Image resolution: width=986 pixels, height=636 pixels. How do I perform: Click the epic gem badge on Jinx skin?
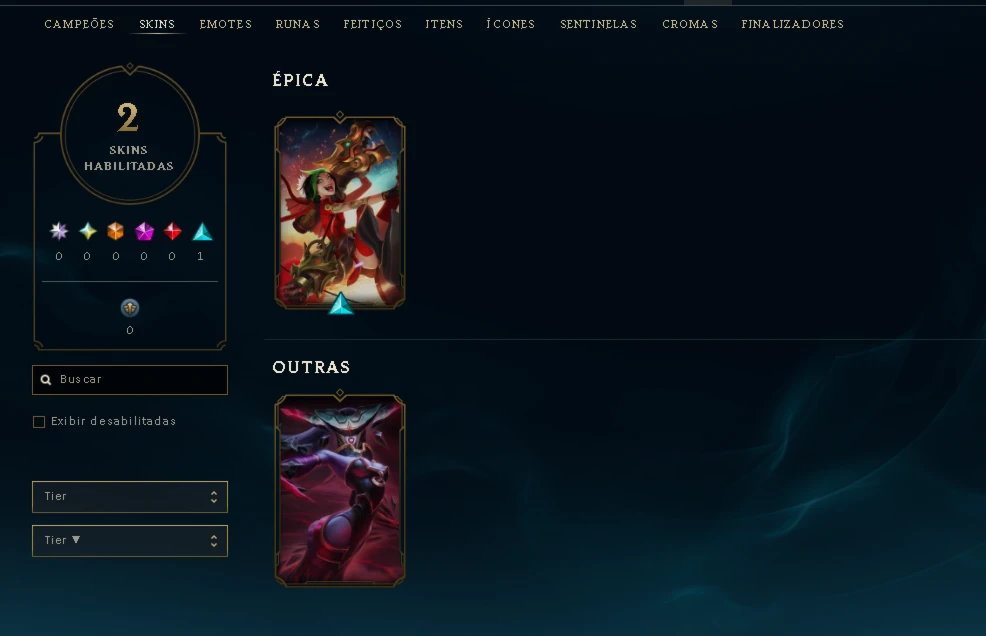tap(341, 304)
